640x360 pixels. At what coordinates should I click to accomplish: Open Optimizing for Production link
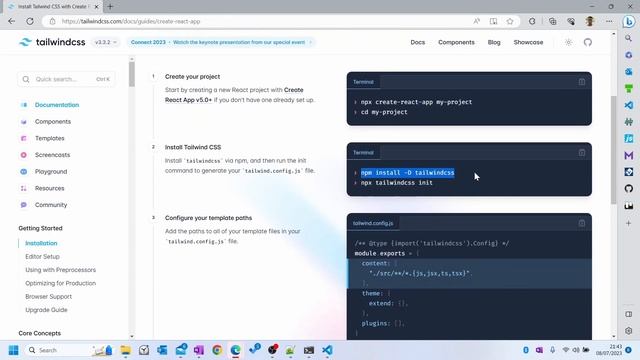[x=60, y=283]
